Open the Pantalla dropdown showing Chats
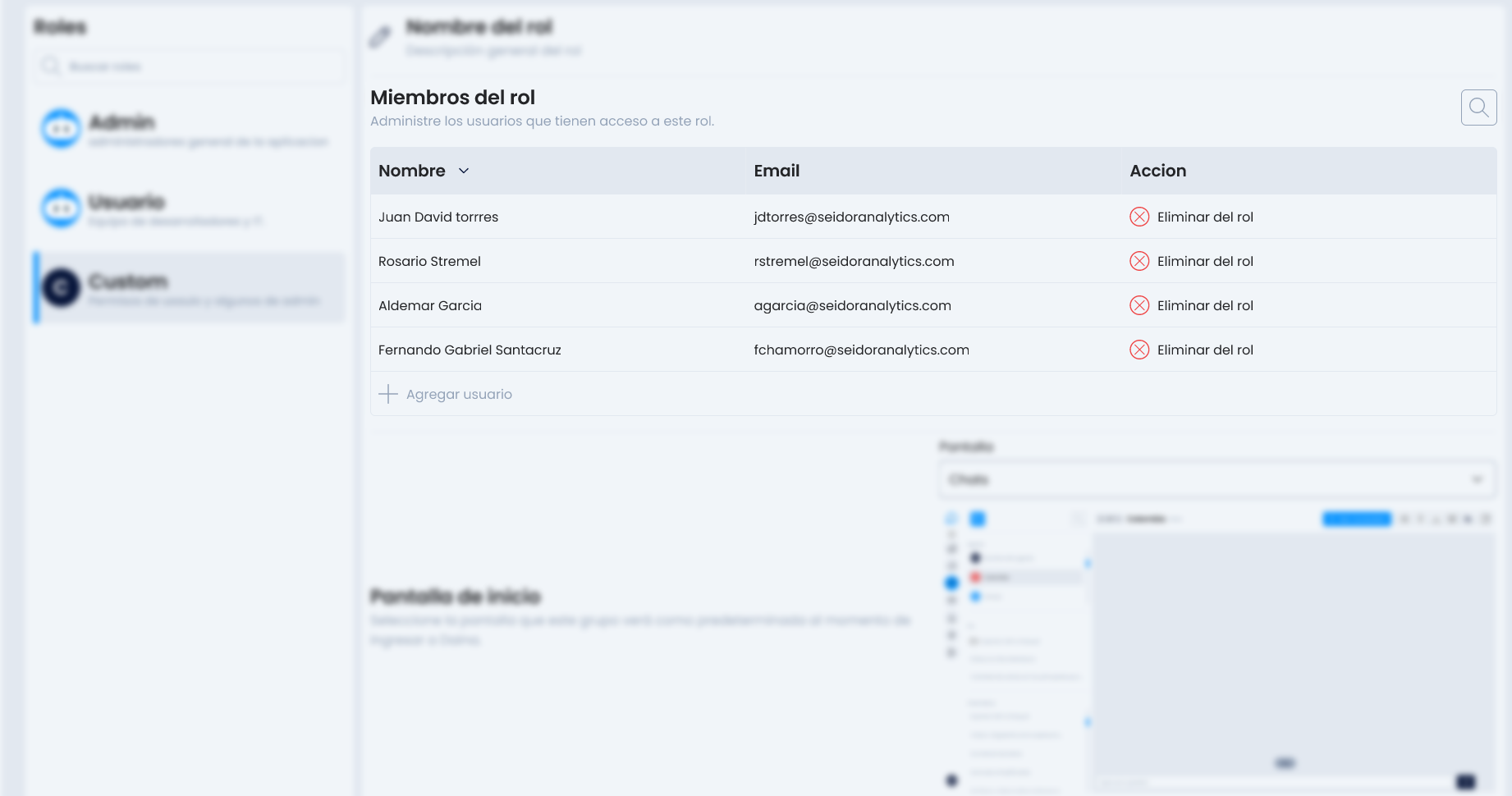Screen dimensions: 1512x796 (1216, 479)
